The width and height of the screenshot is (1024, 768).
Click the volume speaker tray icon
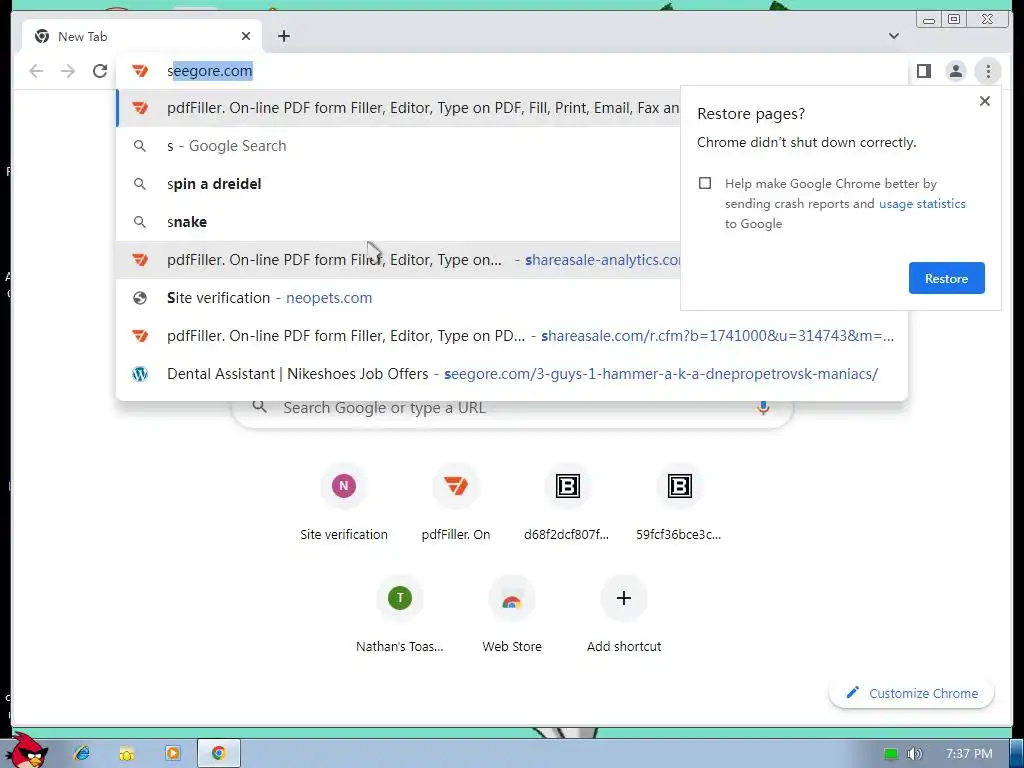pos(914,754)
